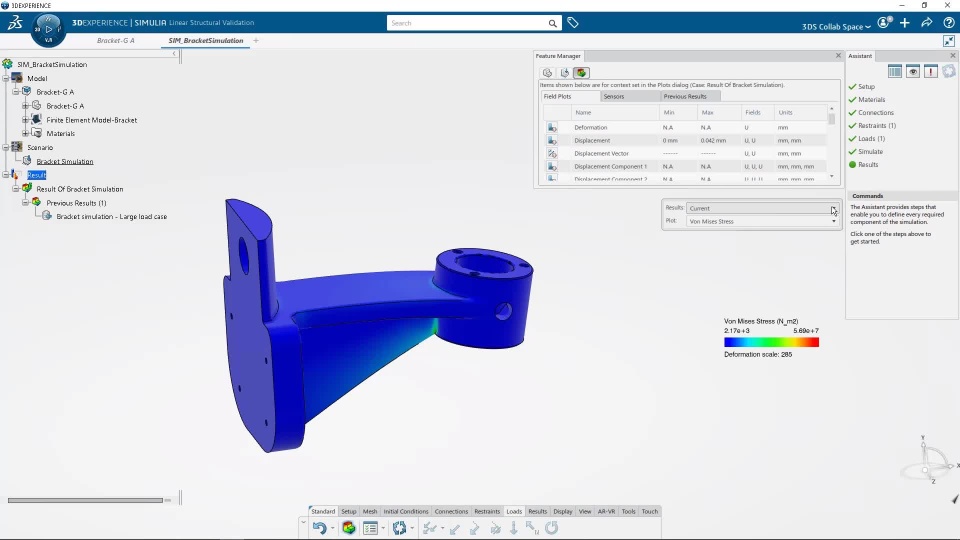Screen dimensions: 960x540
Task: Click the plus Add icon in top bar
Action: coord(905,23)
